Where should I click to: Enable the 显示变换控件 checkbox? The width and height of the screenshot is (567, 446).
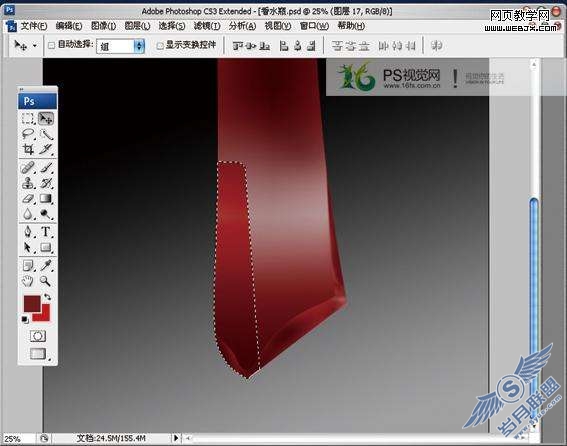160,46
